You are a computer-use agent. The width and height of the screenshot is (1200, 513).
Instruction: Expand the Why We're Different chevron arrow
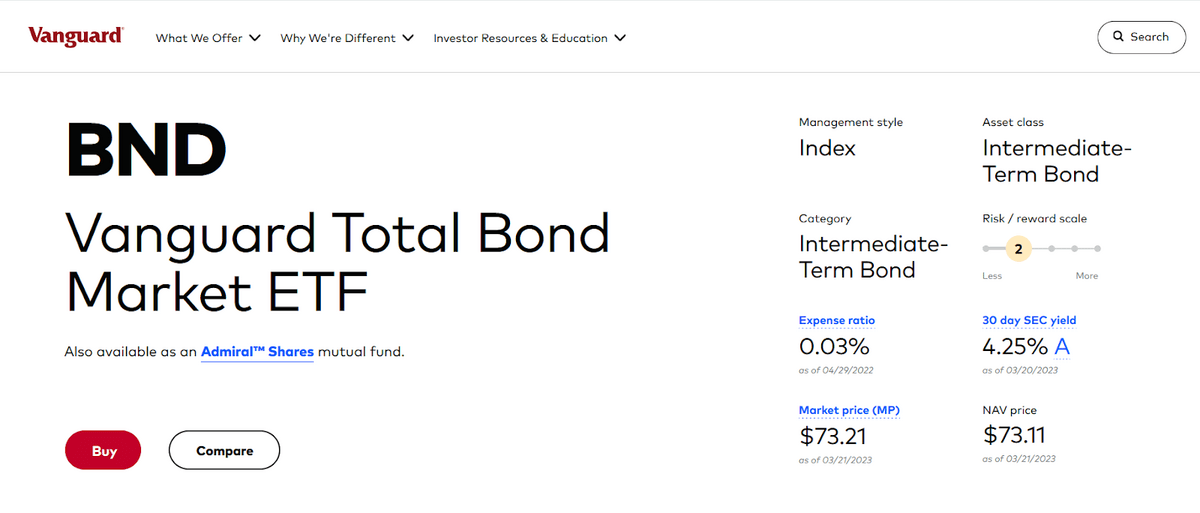click(x=407, y=38)
